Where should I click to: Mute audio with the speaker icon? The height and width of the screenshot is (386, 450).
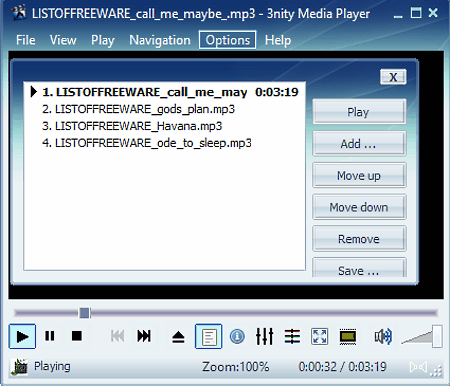click(x=383, y=336)
